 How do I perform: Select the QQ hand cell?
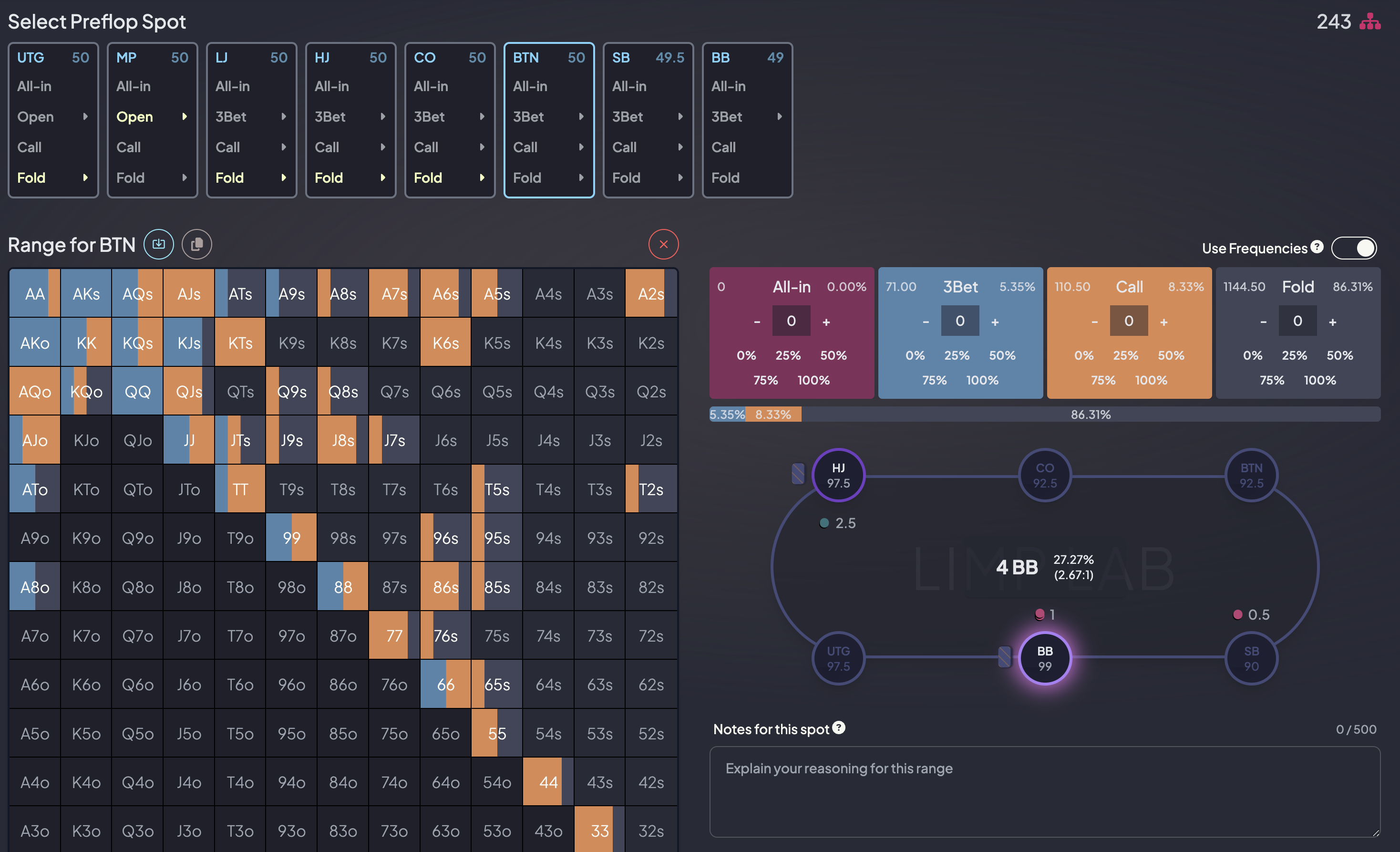point(137,391)
